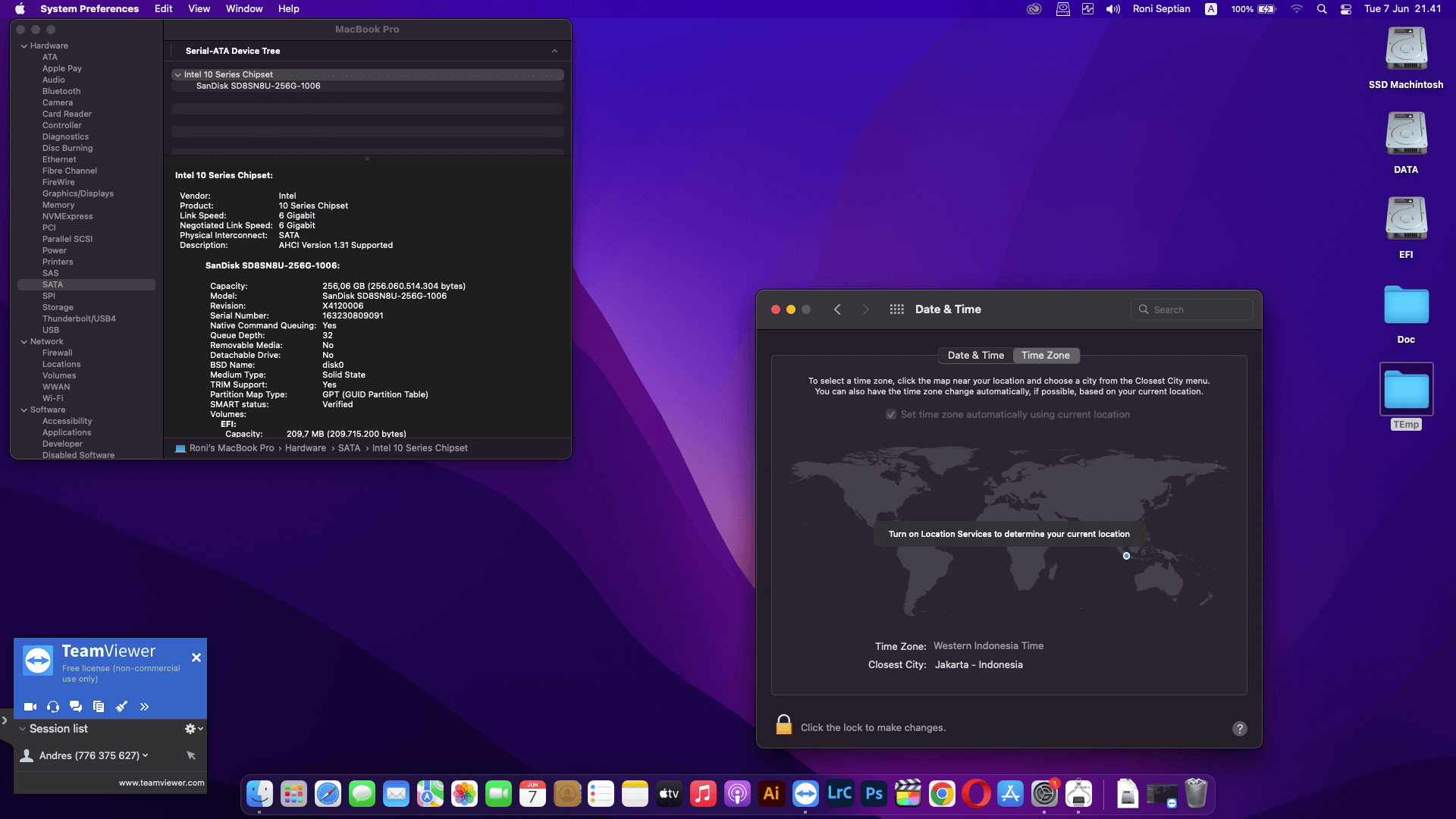Start video in TeamViewer panel
The height and width of the screenshot is (819, 1456).
point(30,706)
